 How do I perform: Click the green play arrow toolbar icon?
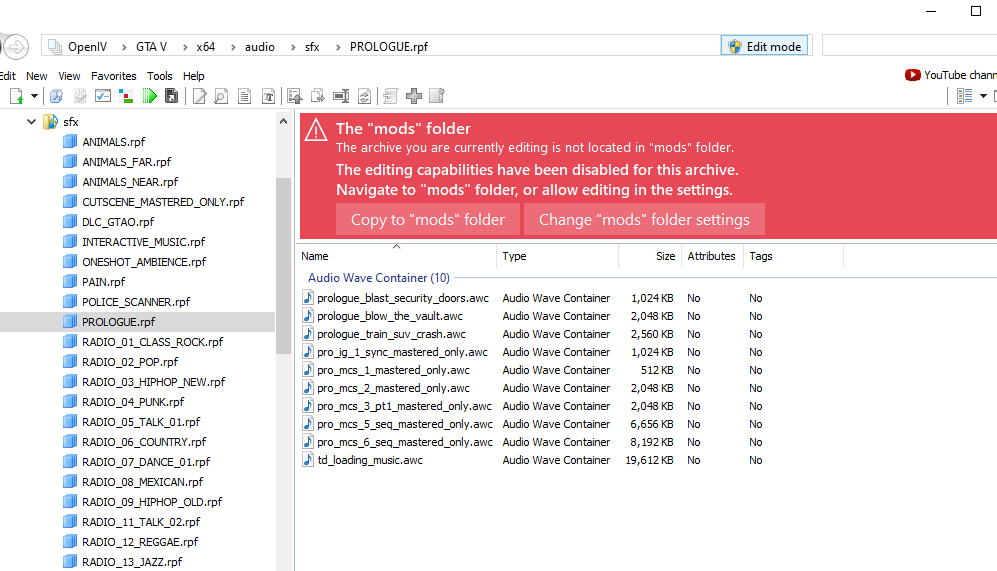[149, 96]
